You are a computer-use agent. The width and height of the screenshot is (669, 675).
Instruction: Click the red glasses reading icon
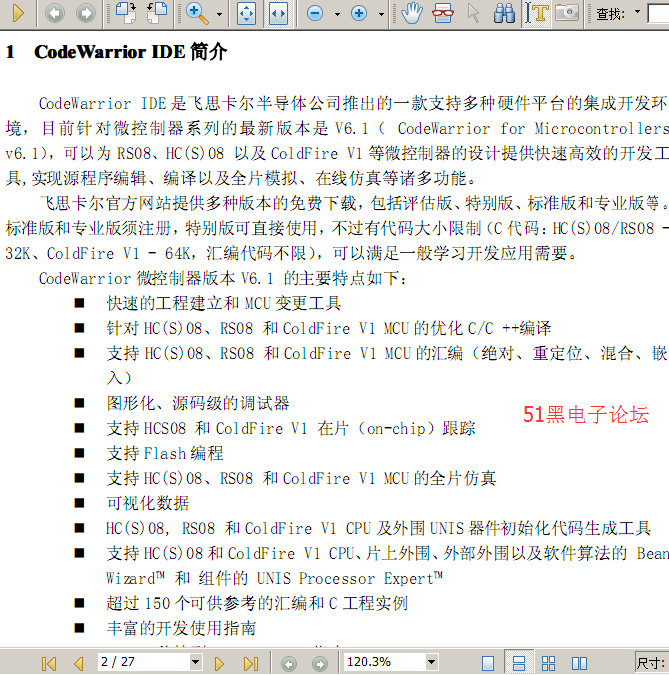[x=443, y=13]
